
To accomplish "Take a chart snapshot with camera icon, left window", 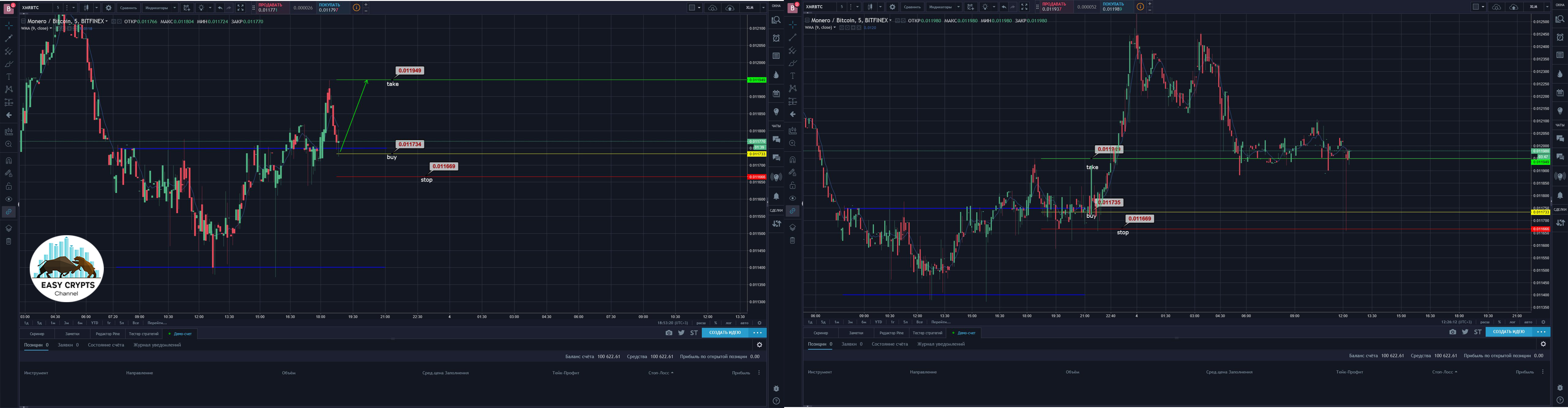I will click(x=669, y=332).
